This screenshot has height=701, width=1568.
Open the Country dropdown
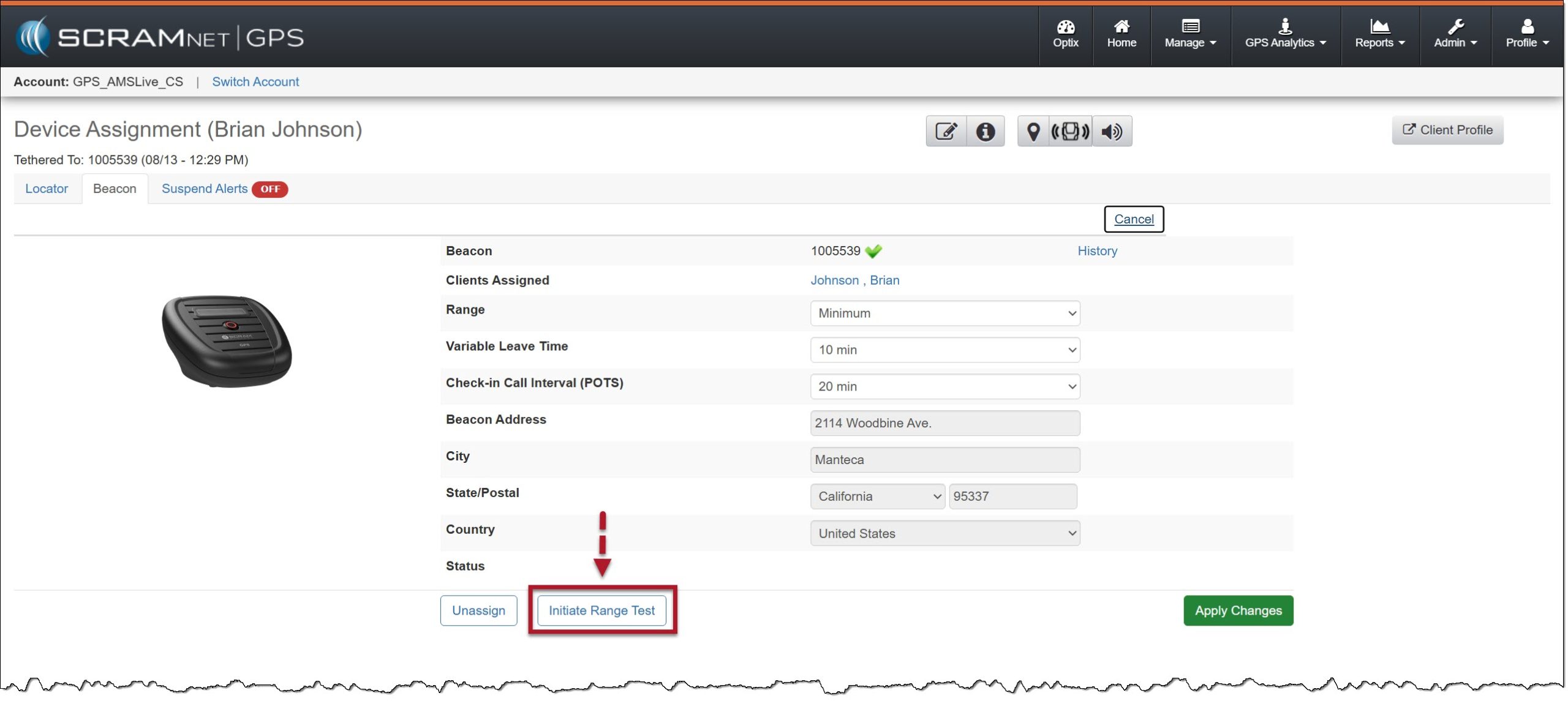click(944, 533)
